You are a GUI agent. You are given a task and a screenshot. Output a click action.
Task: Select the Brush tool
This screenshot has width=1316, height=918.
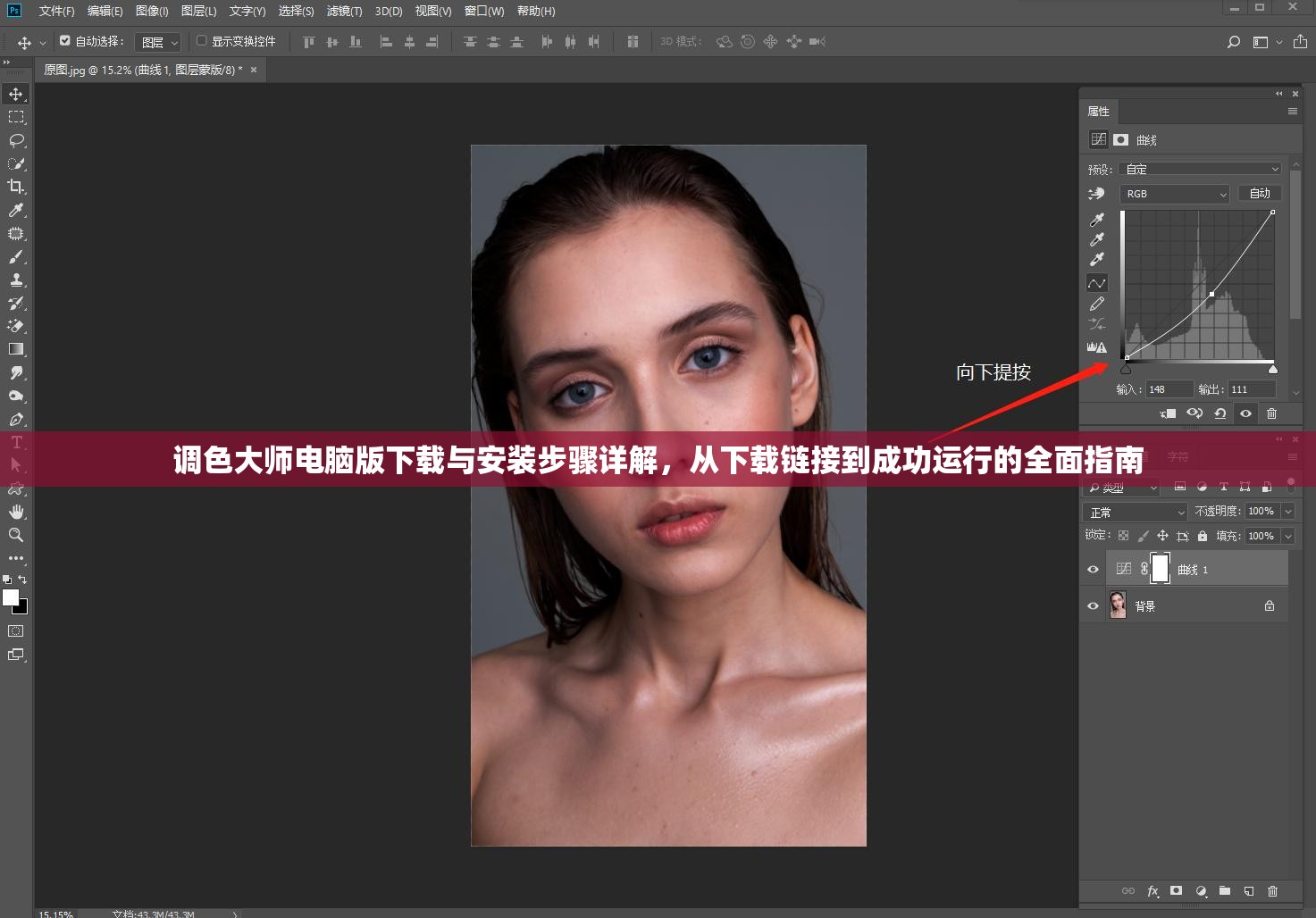16,257
